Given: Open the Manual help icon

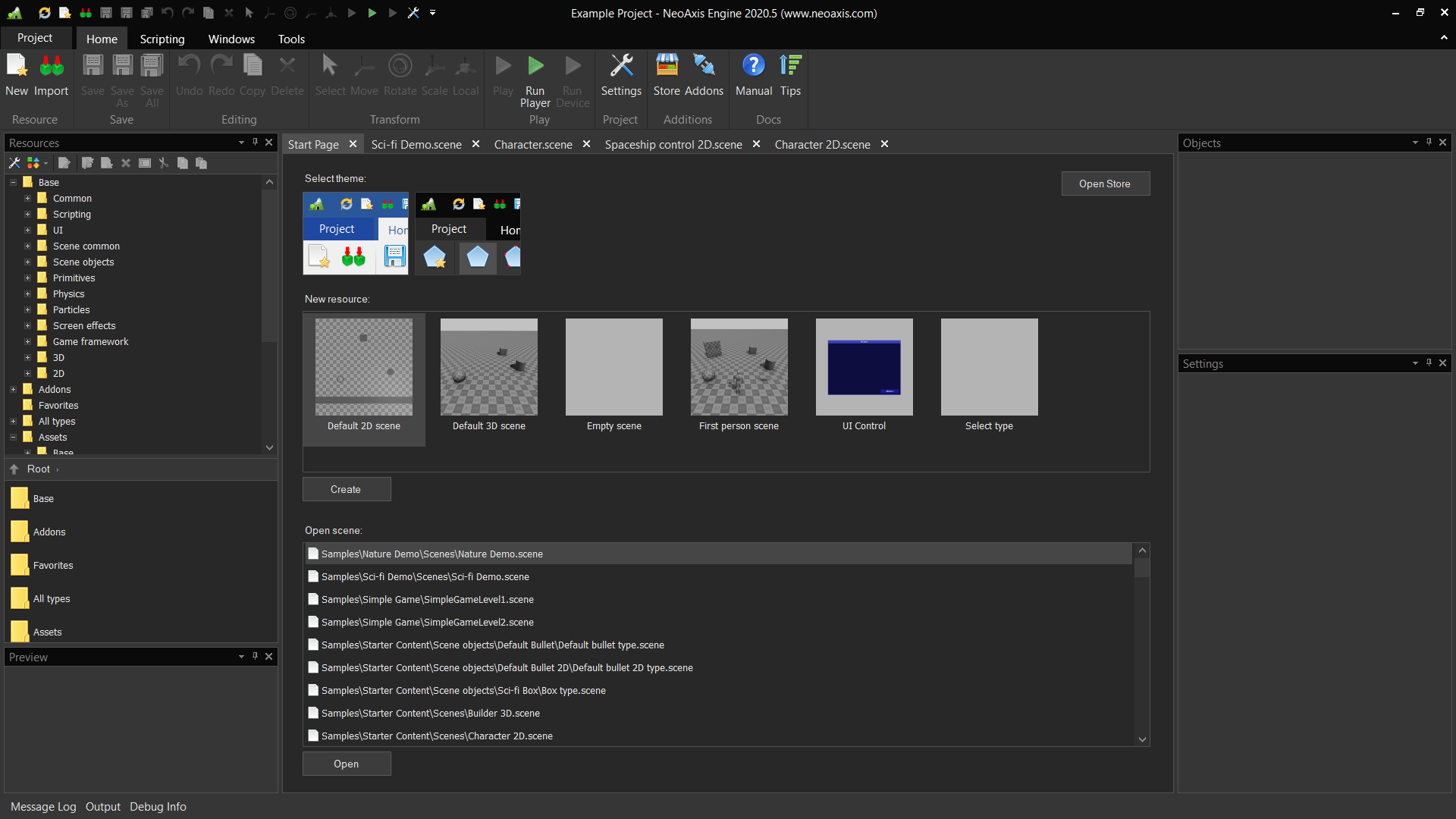Looking at the screenshot, I should [x=753, y=67].
